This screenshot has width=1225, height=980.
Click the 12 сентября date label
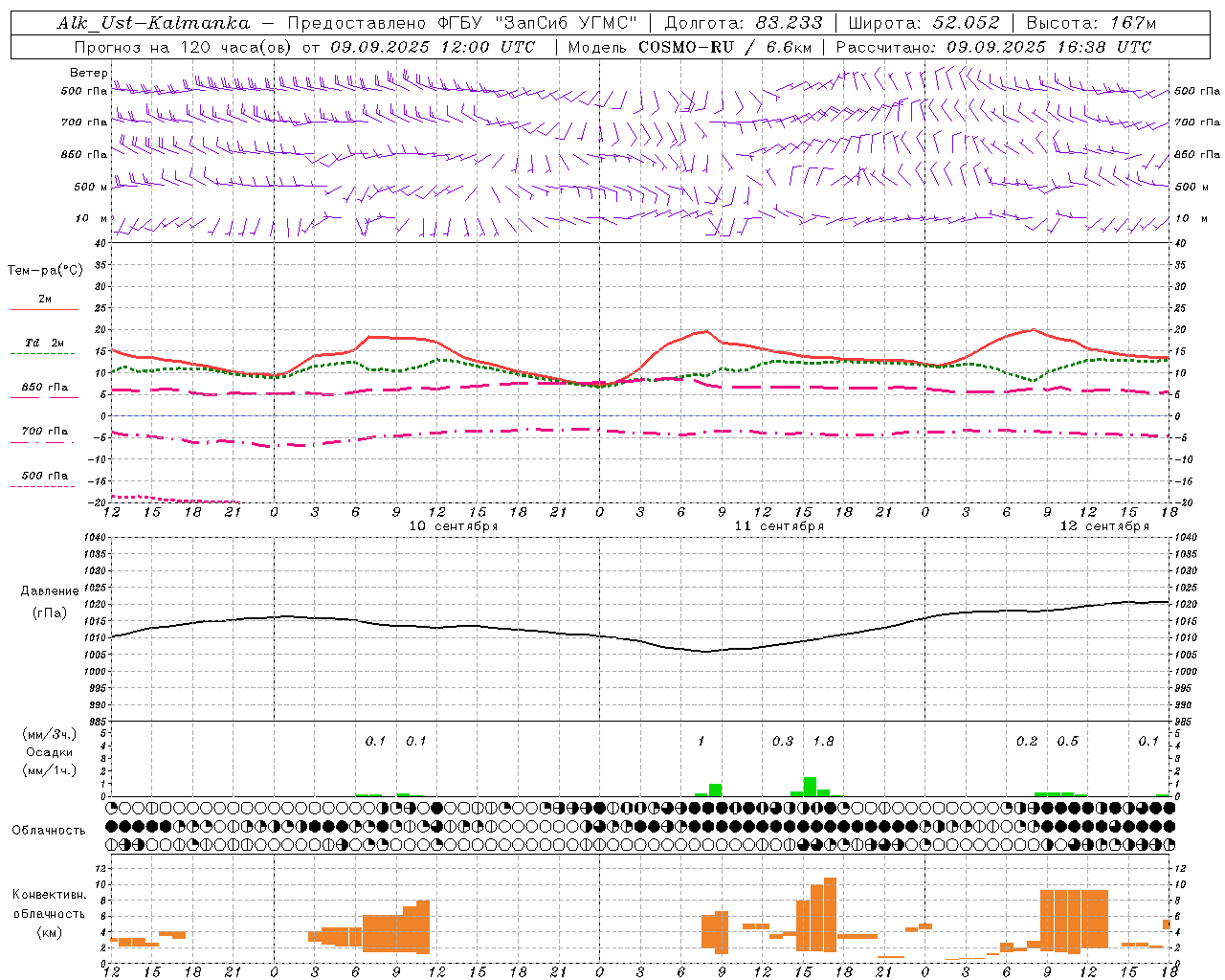pos(1104,526)
